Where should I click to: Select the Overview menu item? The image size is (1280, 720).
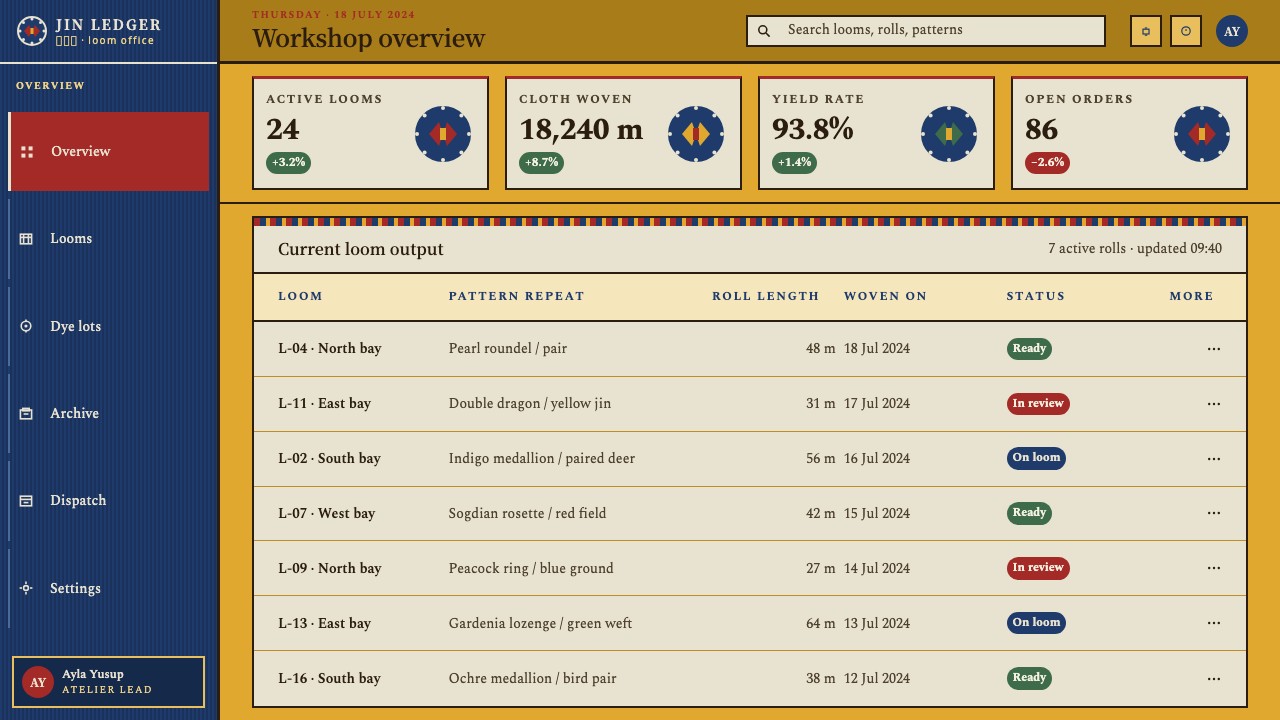tap(109, 151)
